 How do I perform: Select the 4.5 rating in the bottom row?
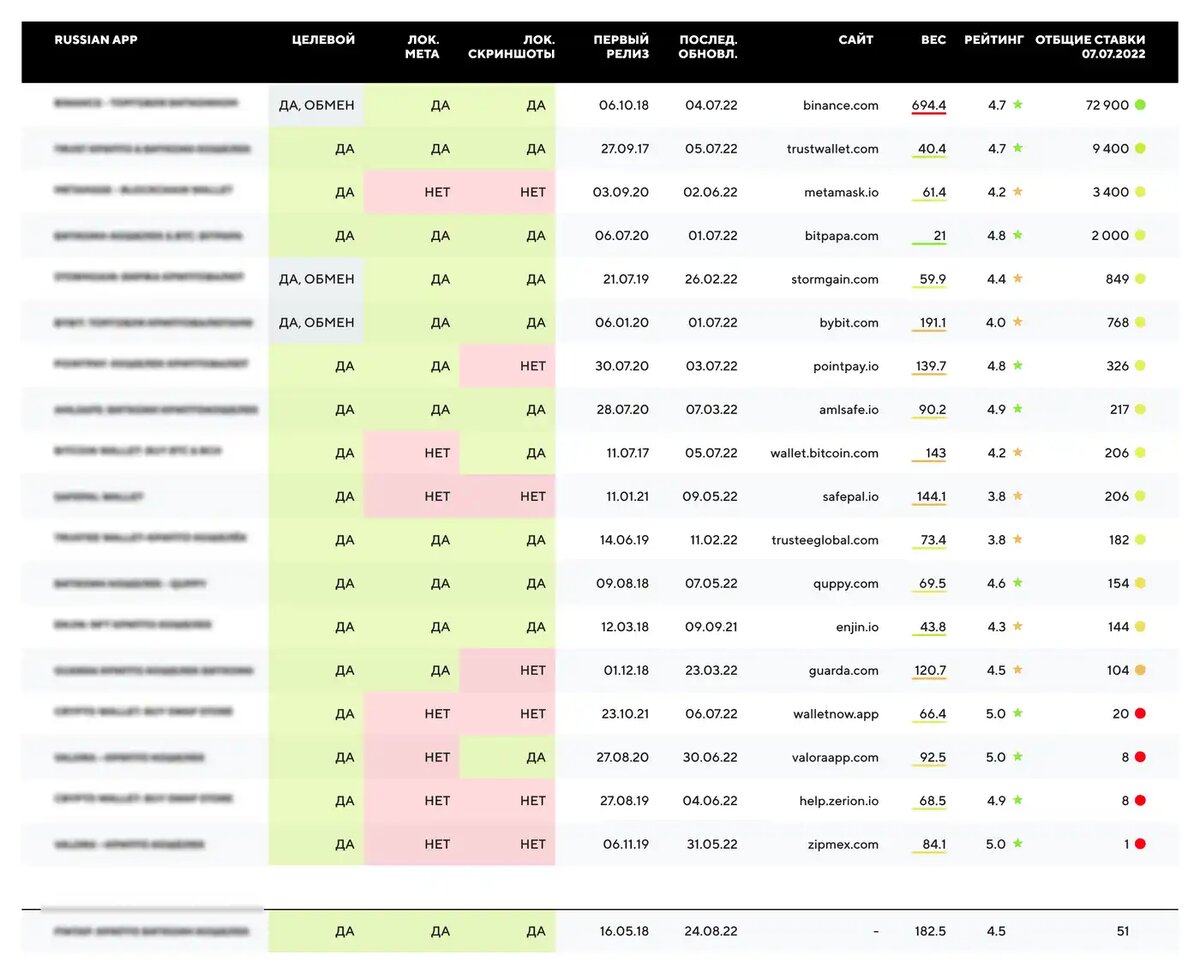(996, 931)
